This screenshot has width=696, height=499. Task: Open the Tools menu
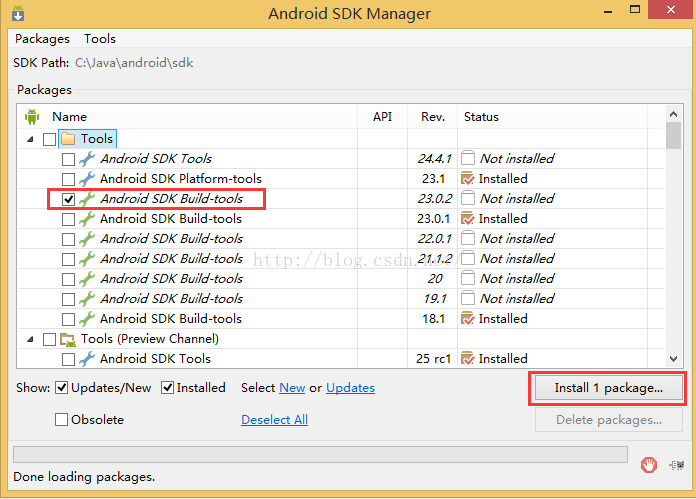(100, 39)
